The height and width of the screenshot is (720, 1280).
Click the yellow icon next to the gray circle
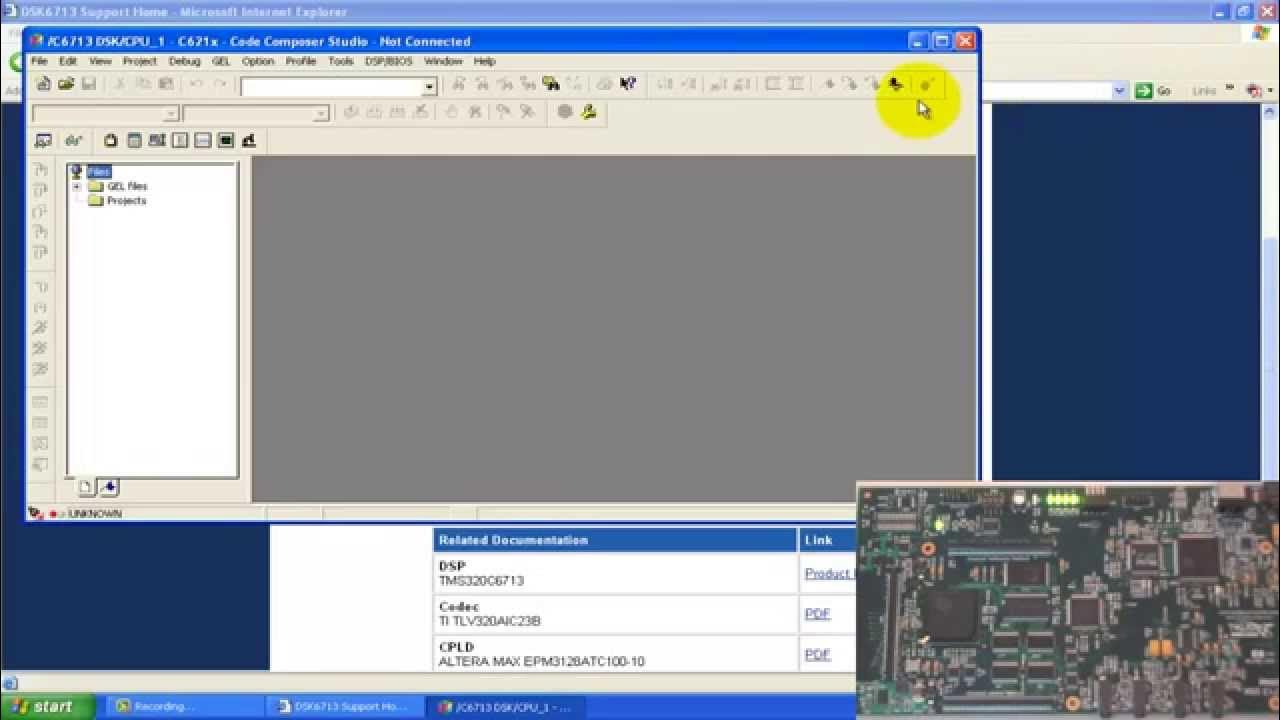click(x=589, y=112)
